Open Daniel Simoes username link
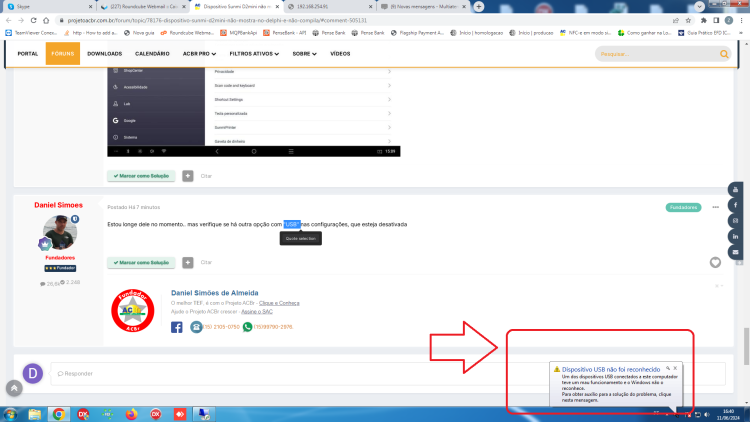The width and height of the screenshot is (750, 422). [58, 205]
